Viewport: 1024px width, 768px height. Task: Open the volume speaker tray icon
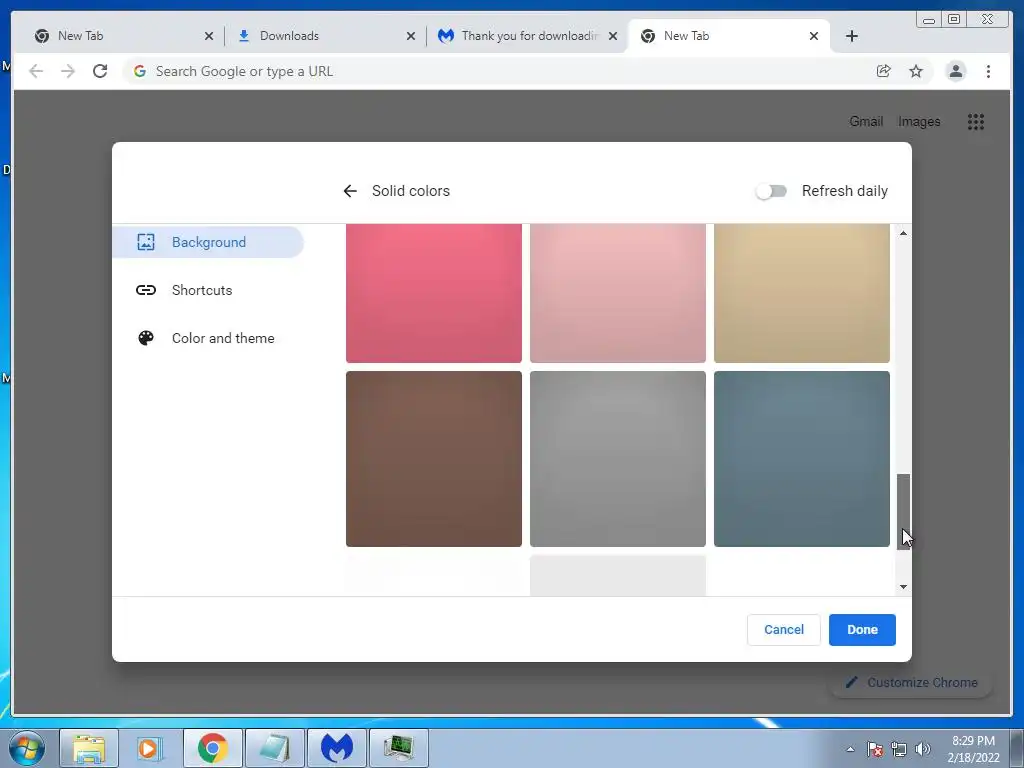point(922,749)
